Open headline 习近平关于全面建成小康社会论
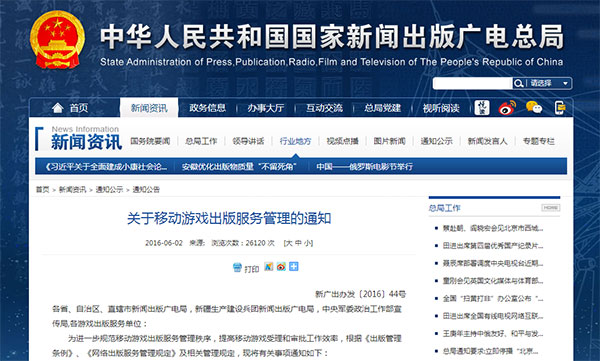600x361 pixels. click(x=106, y=167)
